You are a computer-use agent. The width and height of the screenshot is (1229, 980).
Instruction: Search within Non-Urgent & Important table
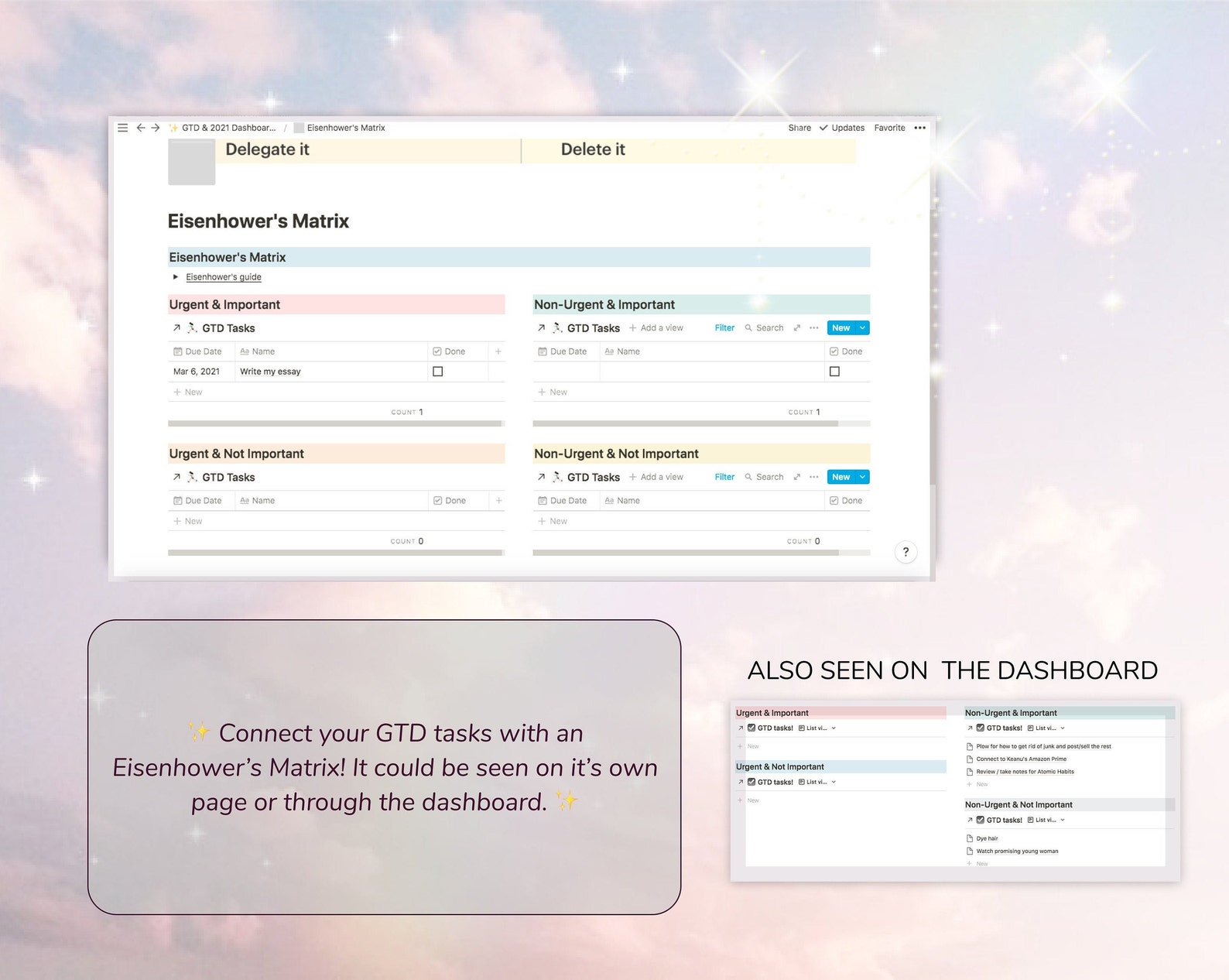pyautogui.click(x=764, y=328)
